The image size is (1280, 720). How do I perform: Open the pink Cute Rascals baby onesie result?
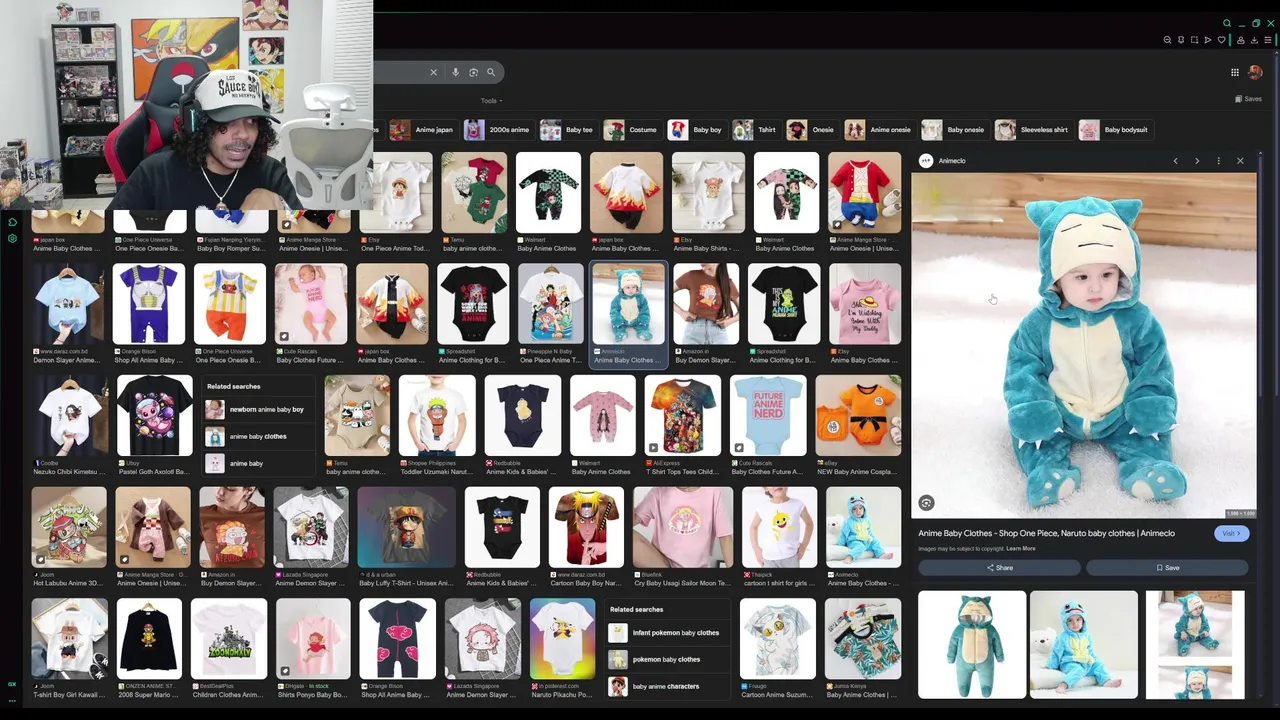[311, 305]
